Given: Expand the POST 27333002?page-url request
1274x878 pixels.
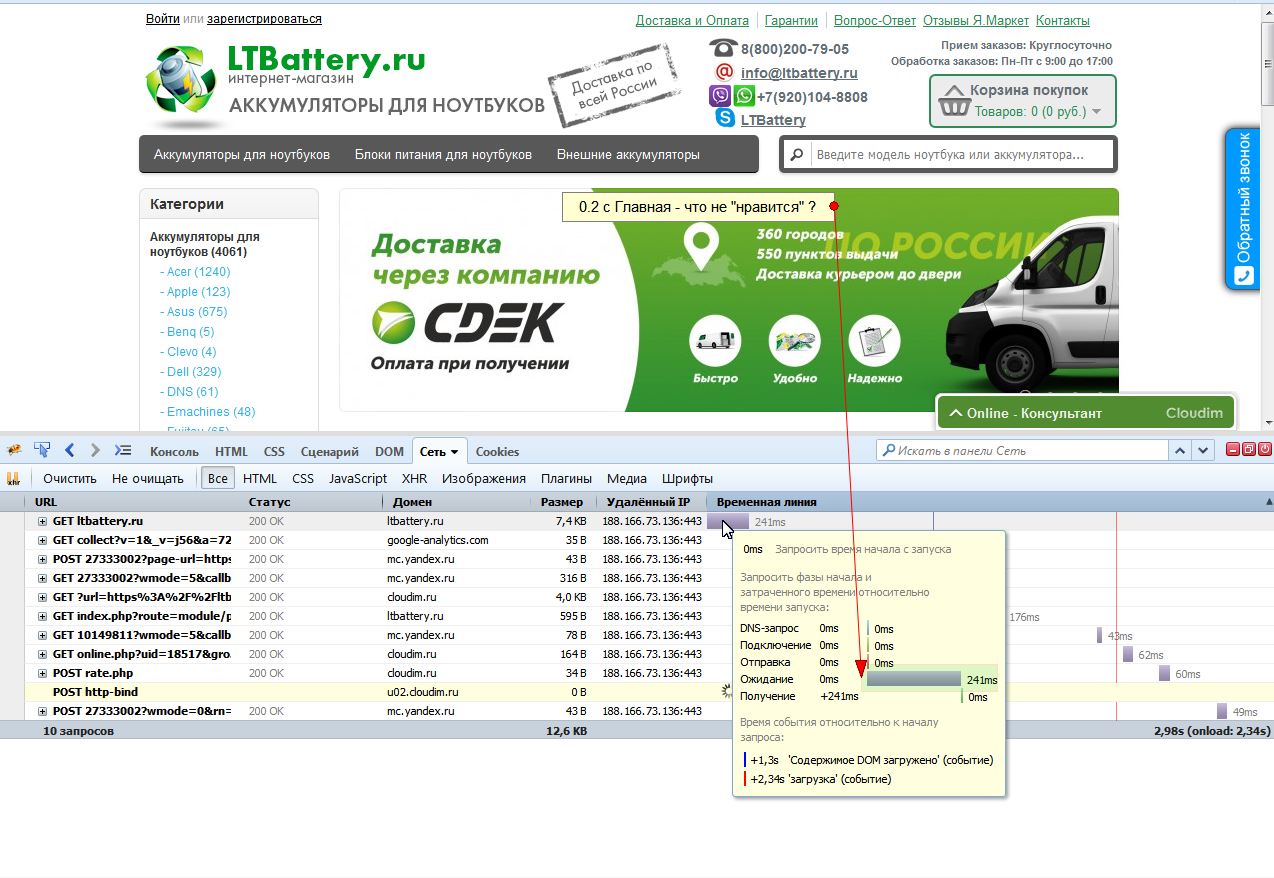Looking at the screenshot, I should (x=43, y=559).
